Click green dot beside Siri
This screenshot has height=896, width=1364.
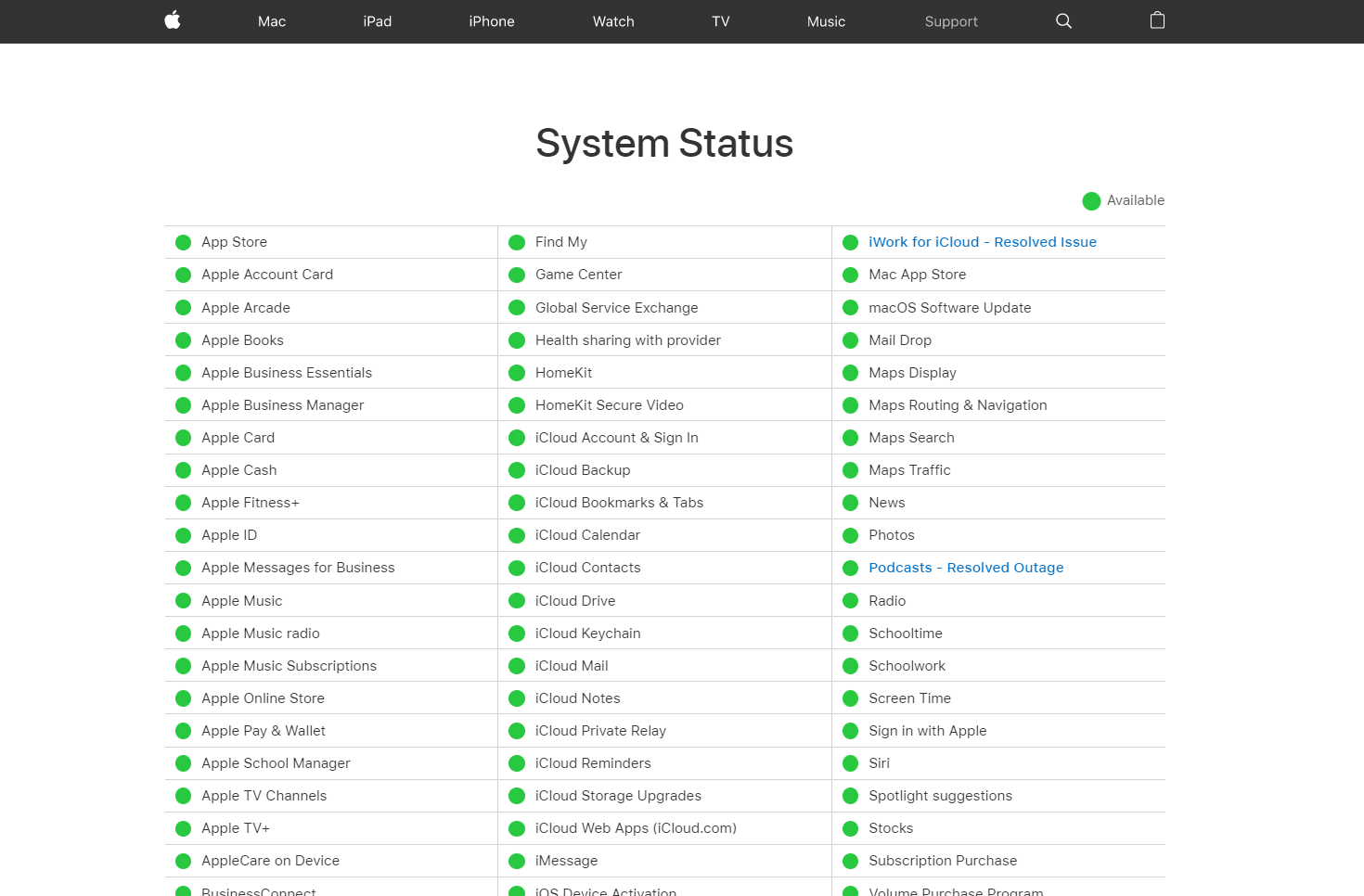(850, 763)
